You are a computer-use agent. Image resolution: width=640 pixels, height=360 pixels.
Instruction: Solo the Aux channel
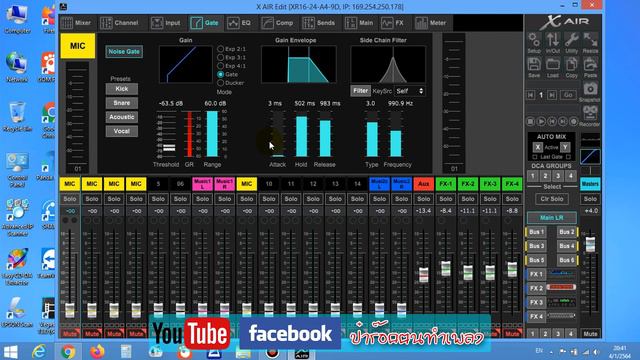pos(424,199)
